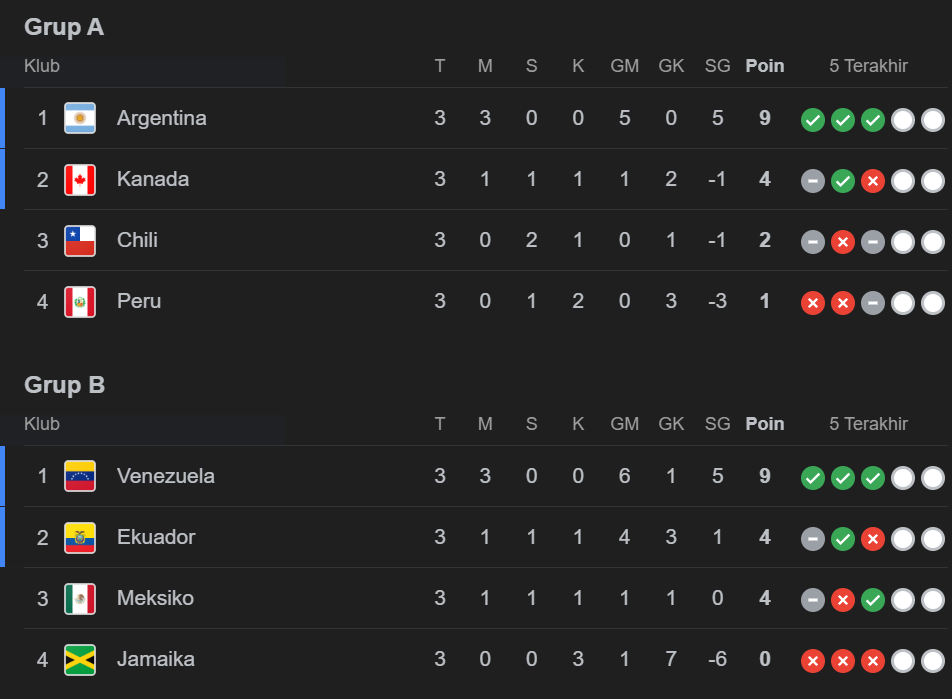The height and width of the screenshot is (699, 952).
Task: Click the Poin column header in Grup A
Action: 765,66
